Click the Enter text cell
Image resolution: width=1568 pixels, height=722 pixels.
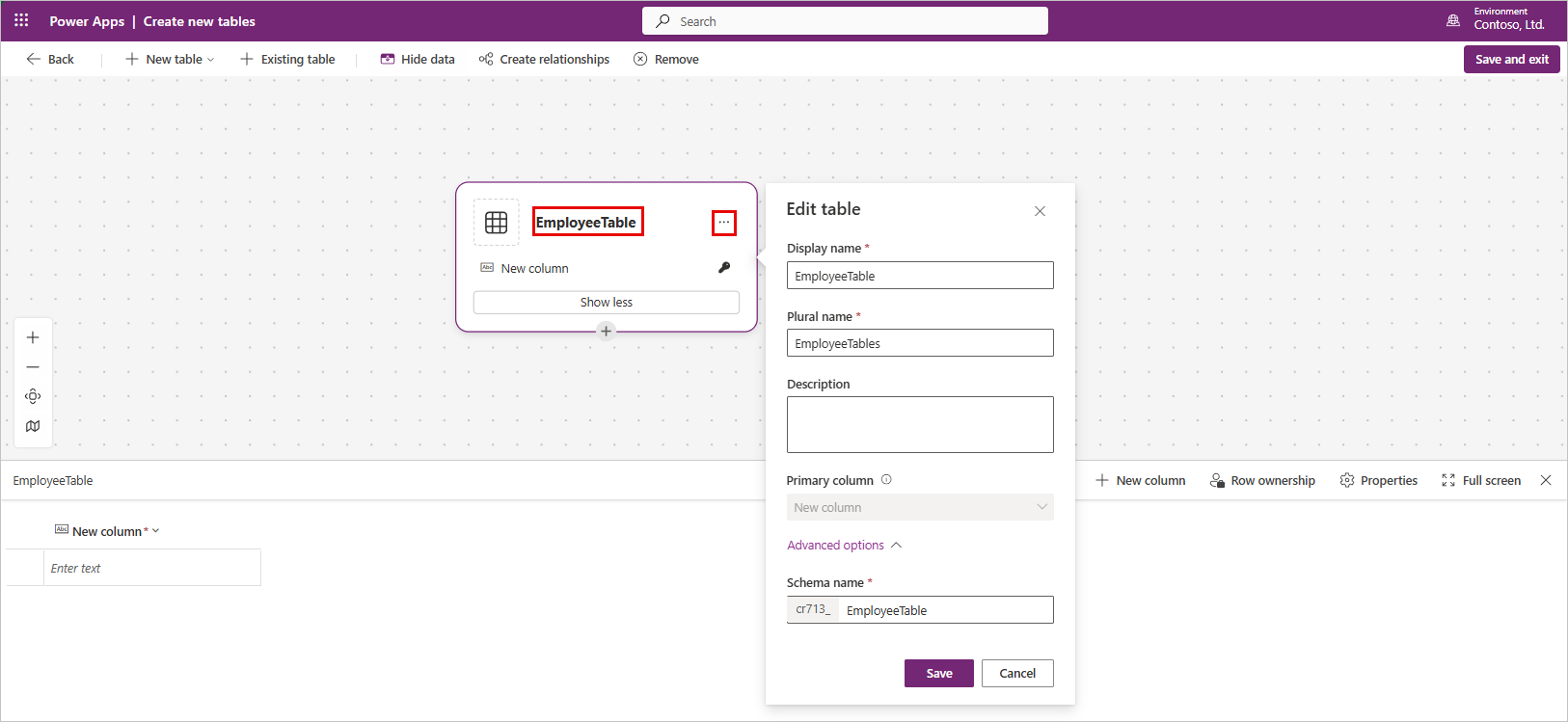152,568
